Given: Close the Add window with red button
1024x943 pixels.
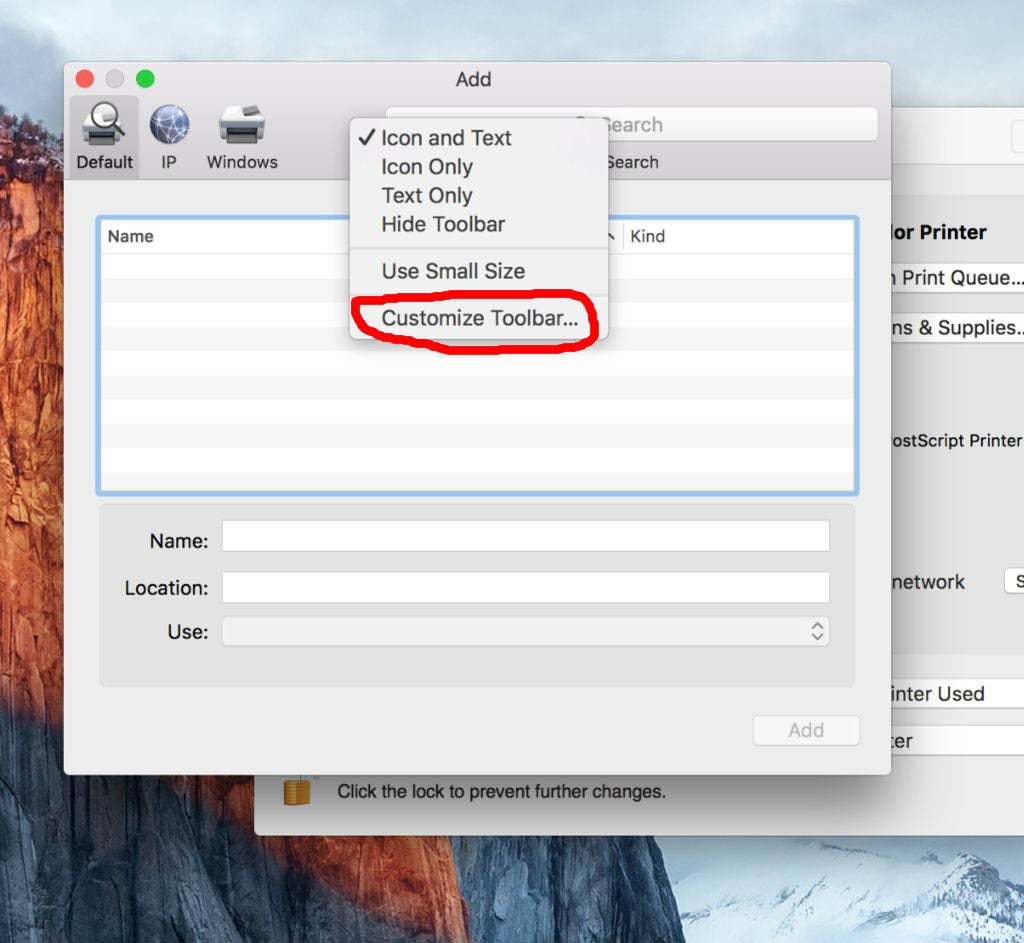Looking at the screenshot, I should (85, 79).
